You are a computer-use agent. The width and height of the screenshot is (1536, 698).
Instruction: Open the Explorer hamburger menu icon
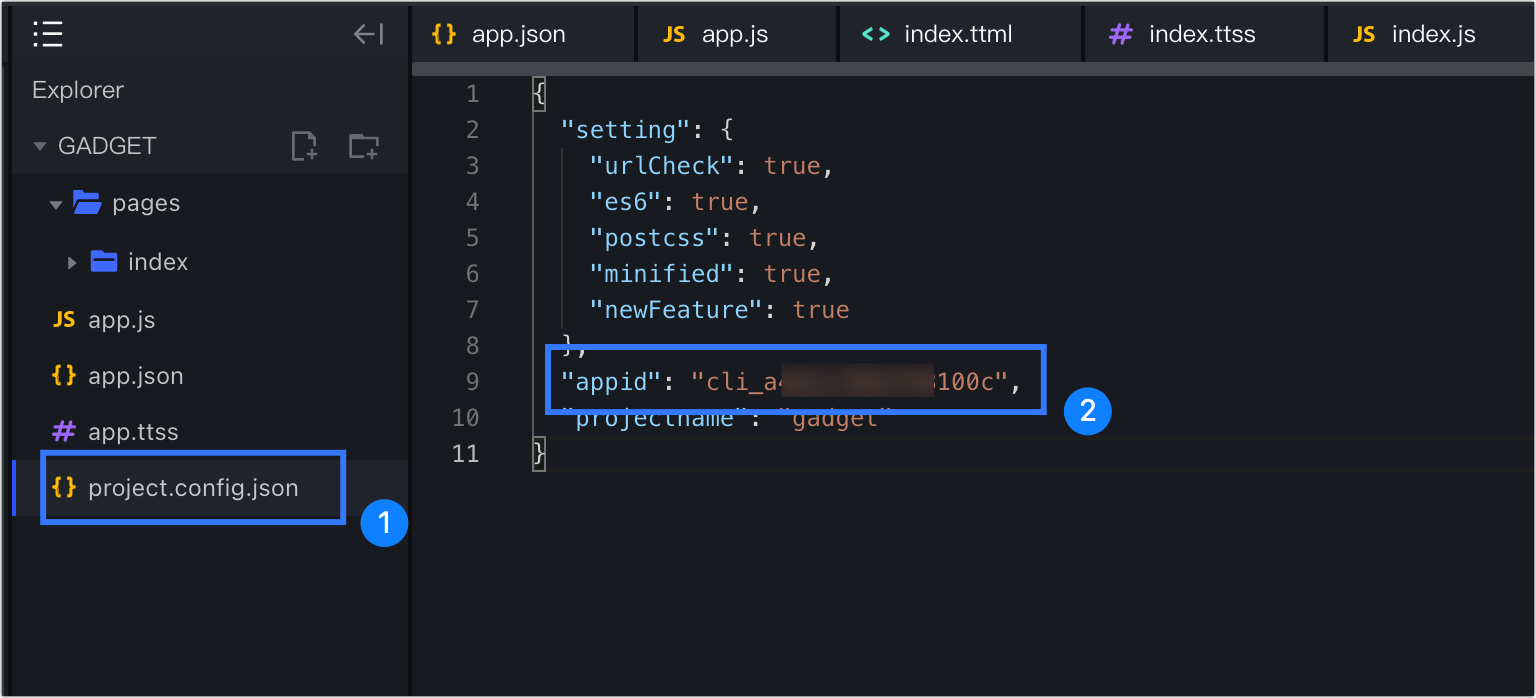[x=47, y=33]
